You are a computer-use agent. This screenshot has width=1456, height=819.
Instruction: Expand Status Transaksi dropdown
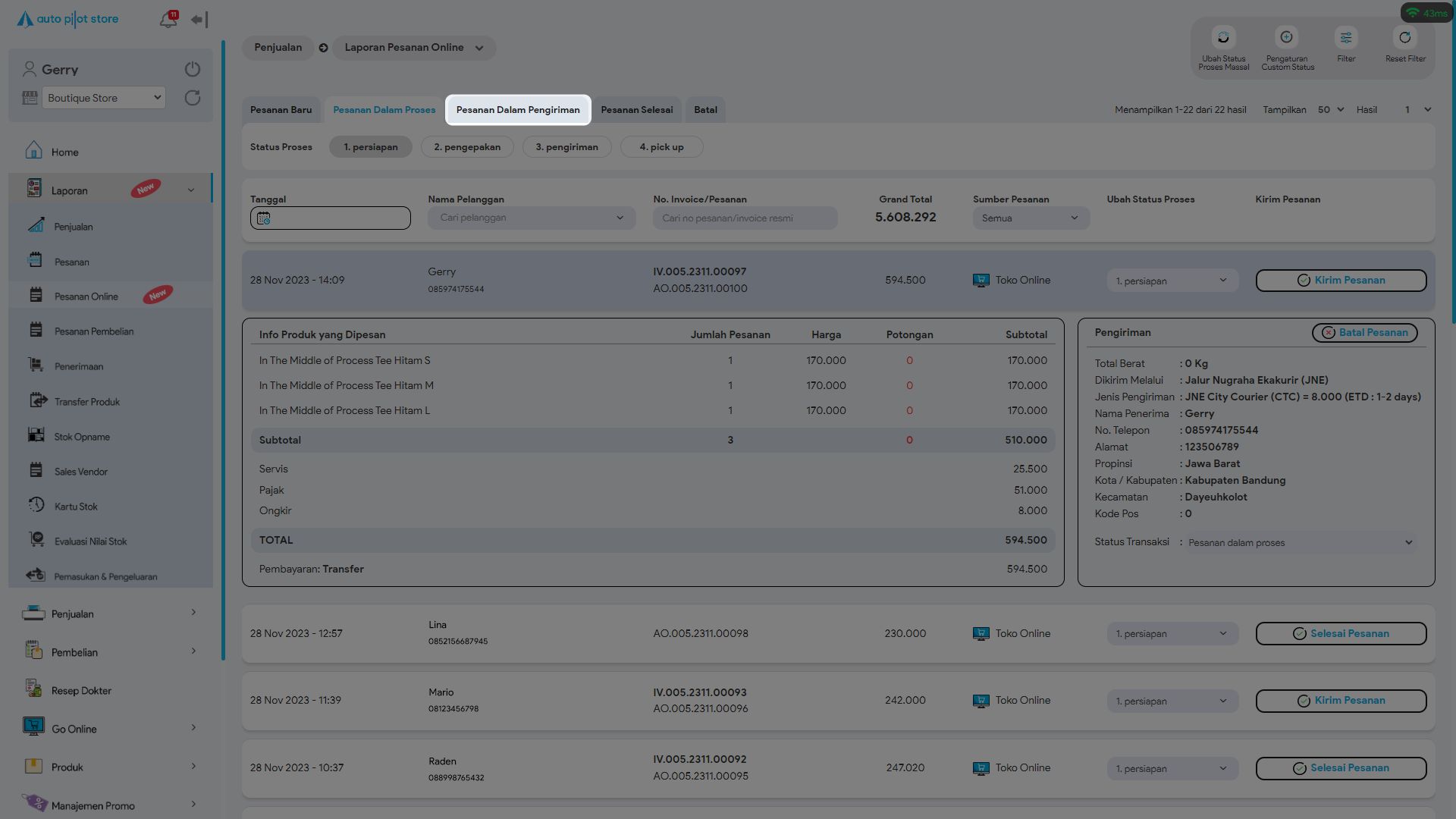click(x=1300, y=543)
